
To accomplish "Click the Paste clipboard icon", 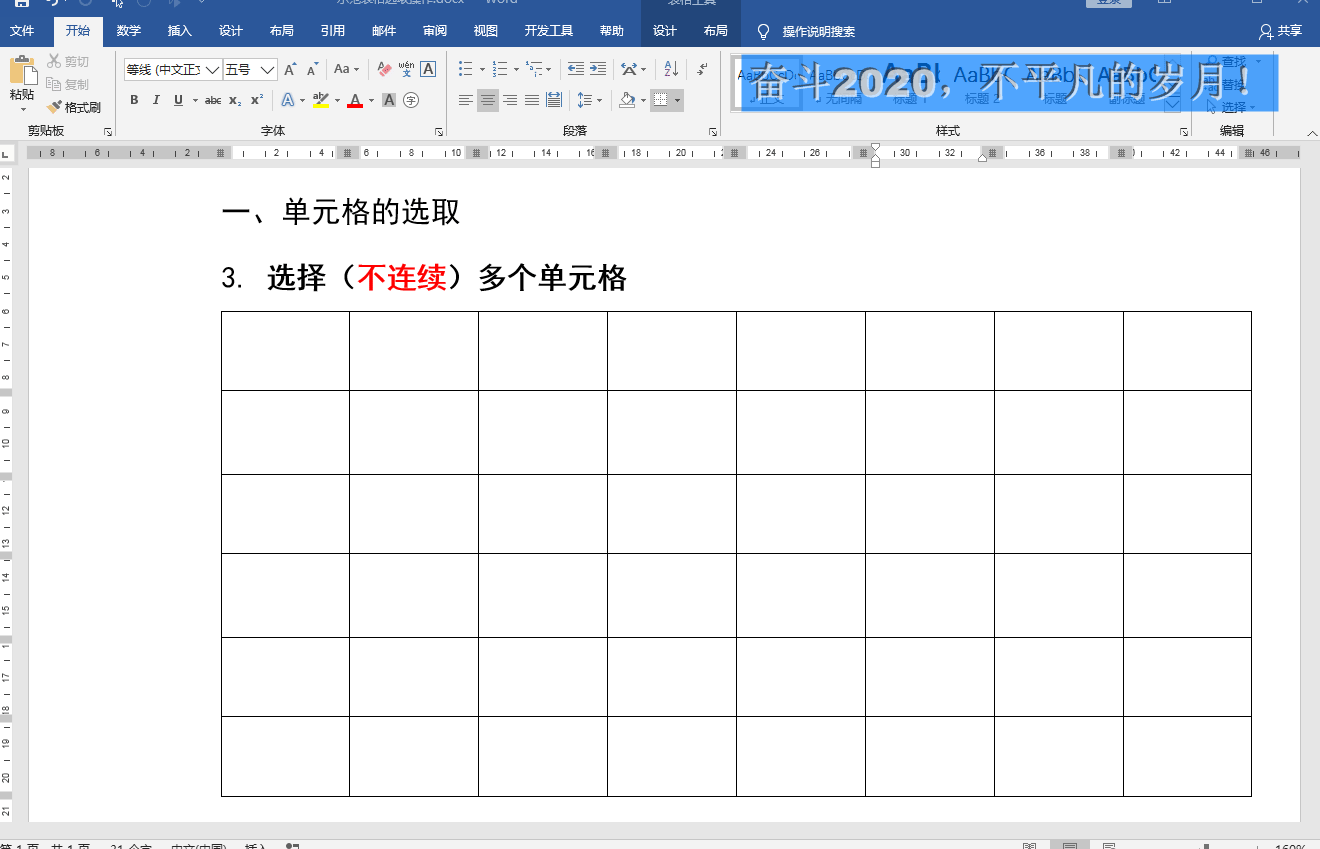I will 22,70.
